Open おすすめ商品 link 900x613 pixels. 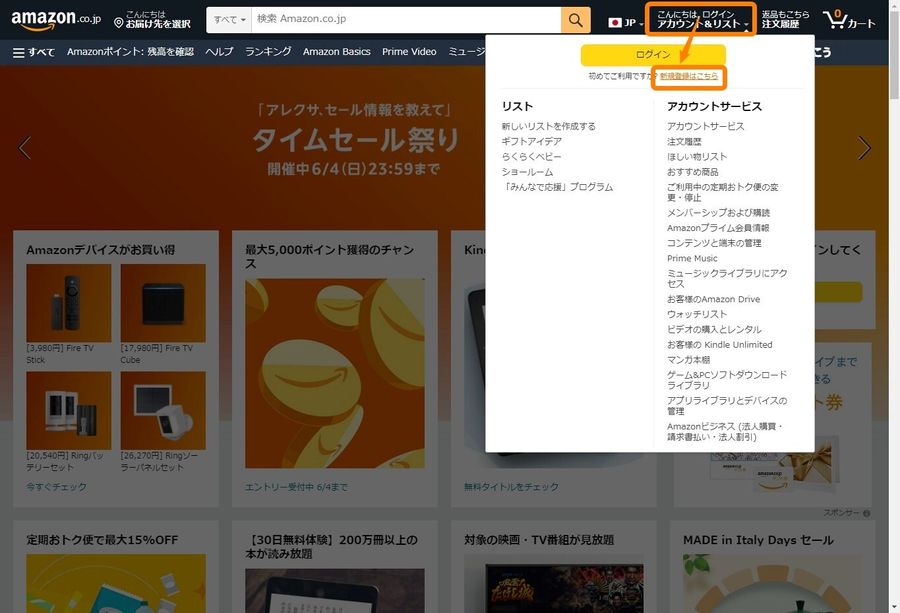[693, 172]
